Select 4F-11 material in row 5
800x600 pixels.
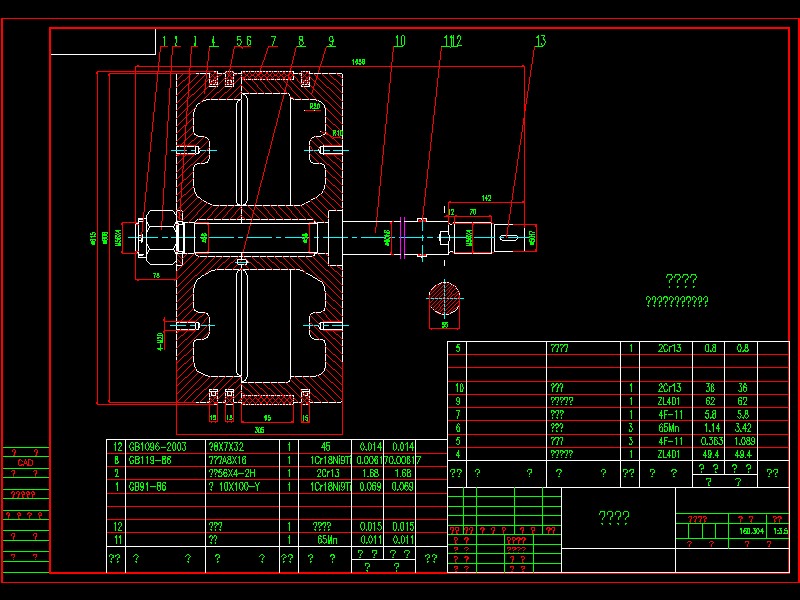[x=669, y=441]
